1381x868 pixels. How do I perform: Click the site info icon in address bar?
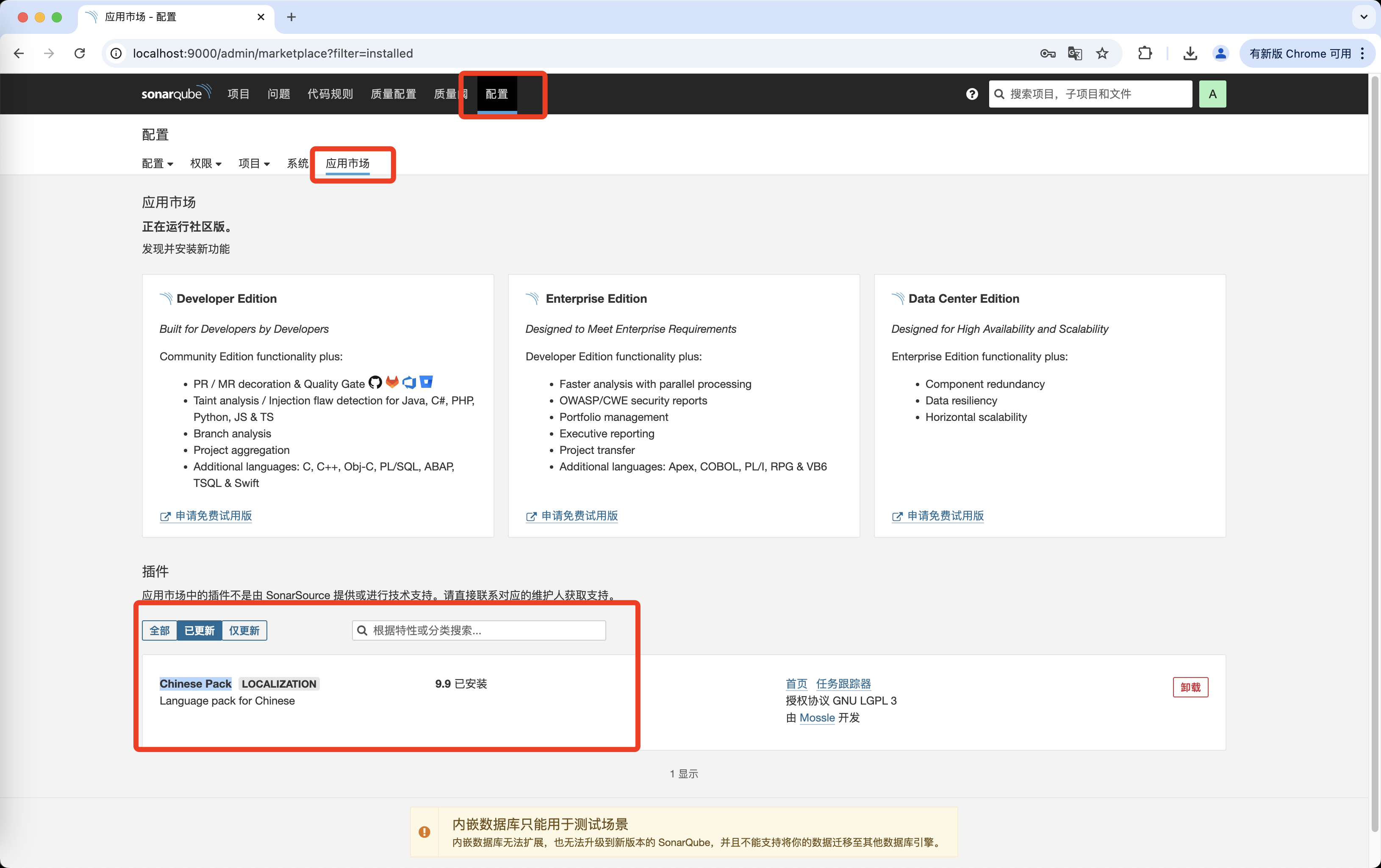pyautogui.click(x=116, y=53)
